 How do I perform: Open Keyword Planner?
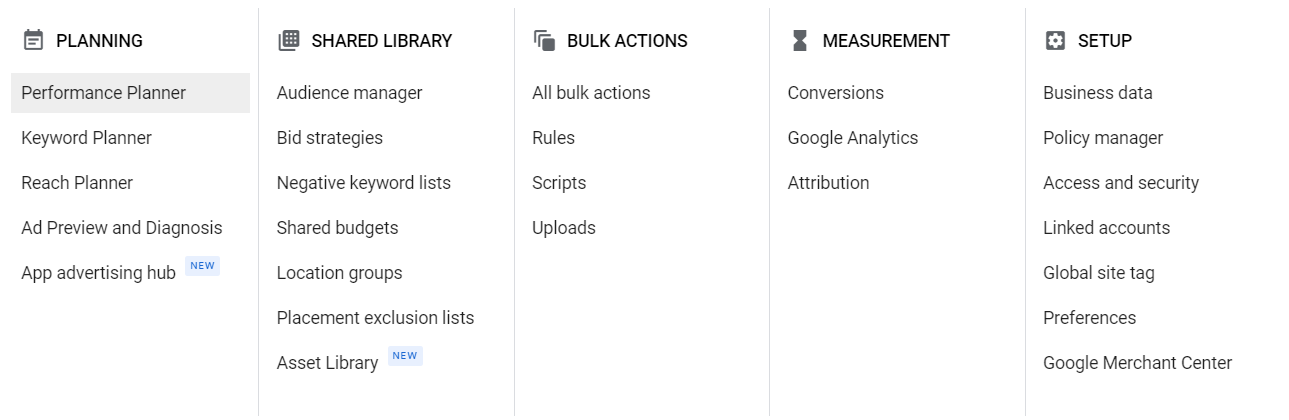(87, 138)
